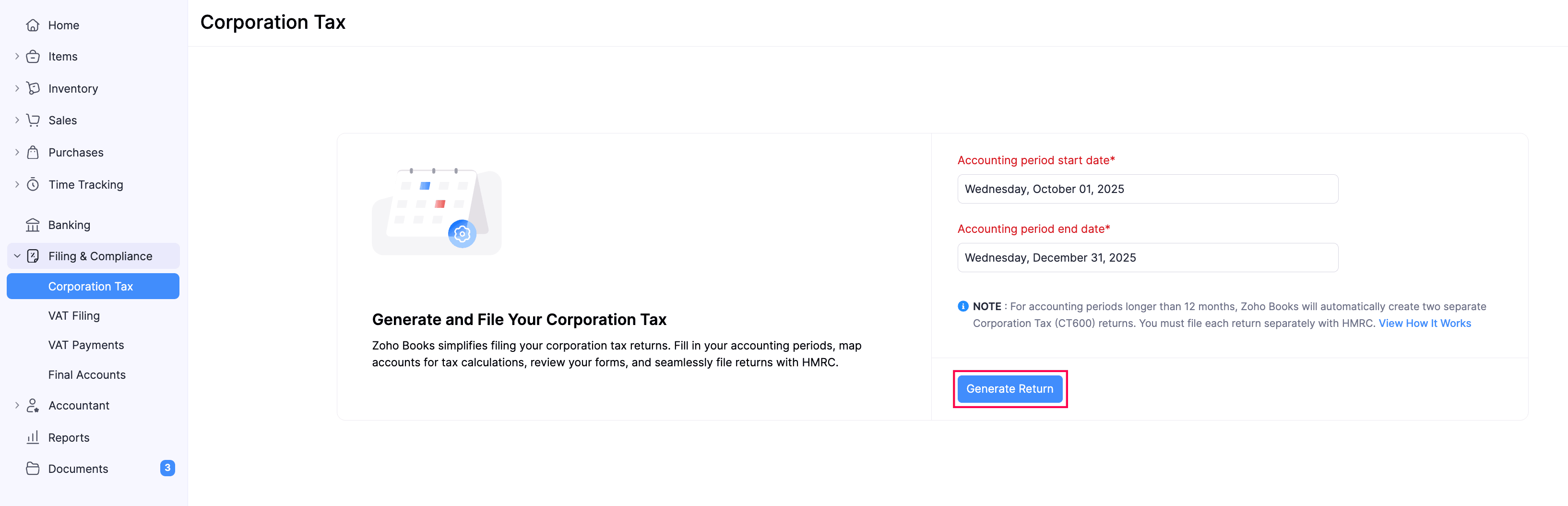Click the Reports bar chart icon

[33, 437]
